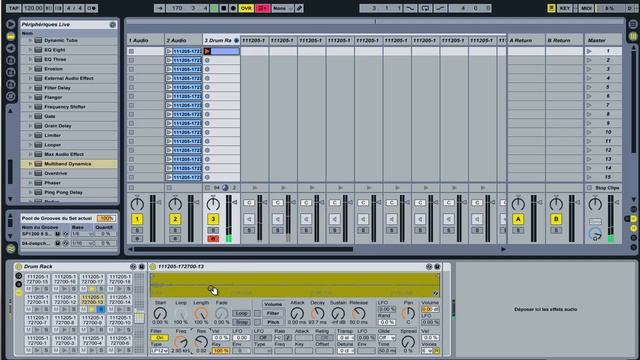Toggle the punch-in switch
The height and width of the screenshot is (360, 640).
click(410, 8)
